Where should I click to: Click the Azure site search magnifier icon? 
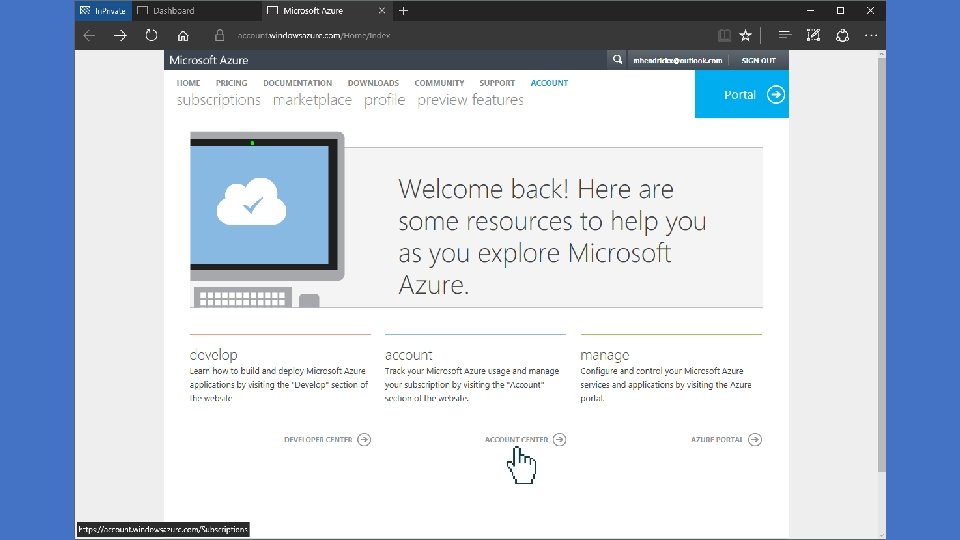pos(617,59)
